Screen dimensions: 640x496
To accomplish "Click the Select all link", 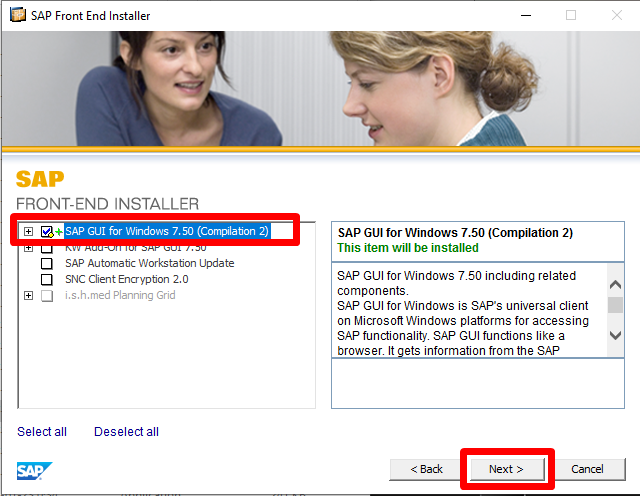I will click(42, 431).
